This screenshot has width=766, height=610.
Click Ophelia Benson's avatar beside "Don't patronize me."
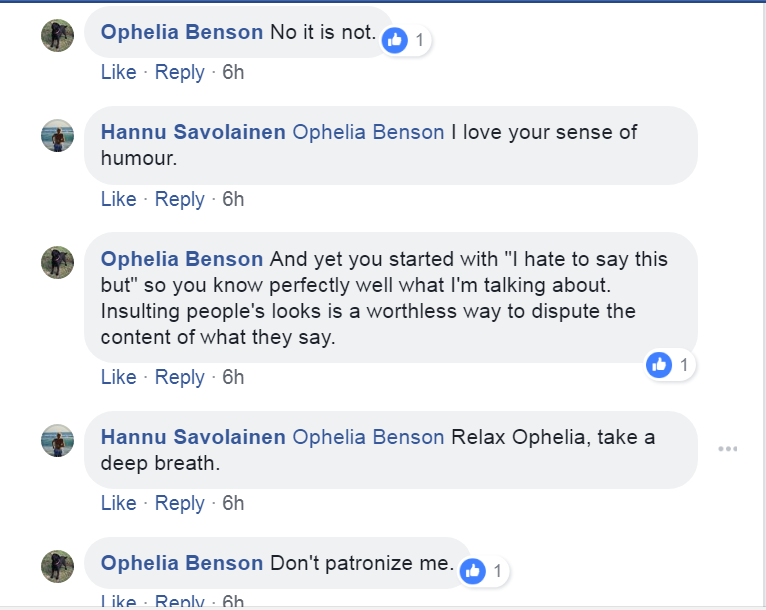pyautogui.click(x=57, y=565)
